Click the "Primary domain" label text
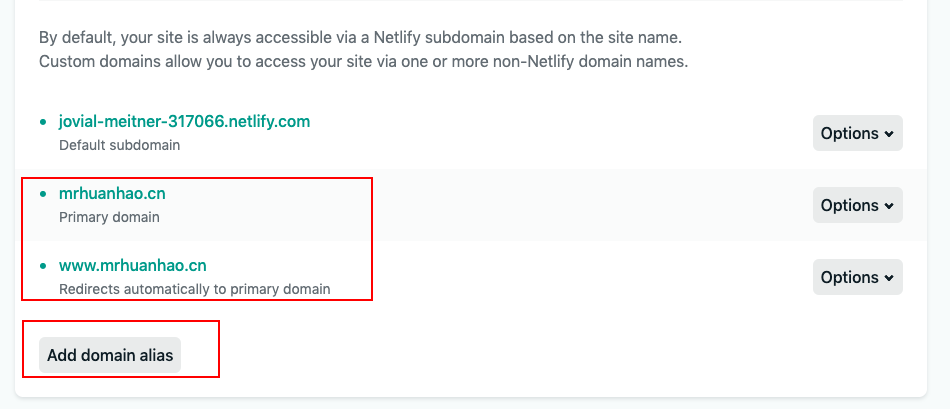 (109, 217)
